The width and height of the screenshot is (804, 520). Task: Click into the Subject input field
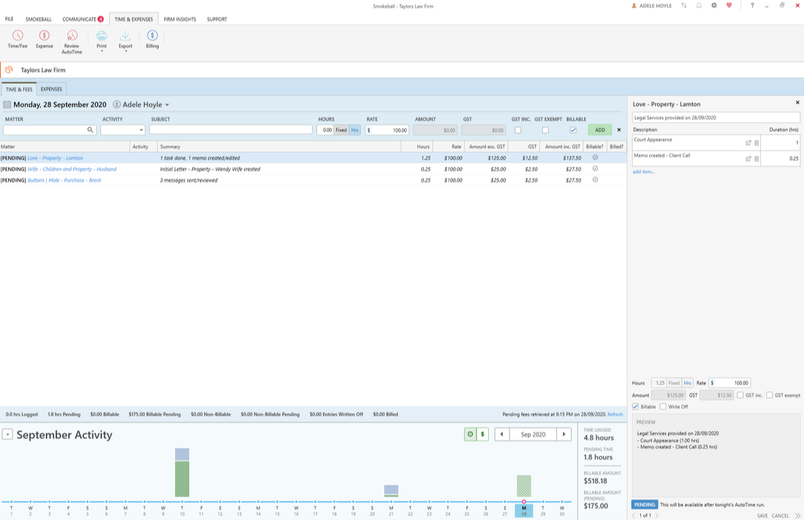[x=230, y=130]
